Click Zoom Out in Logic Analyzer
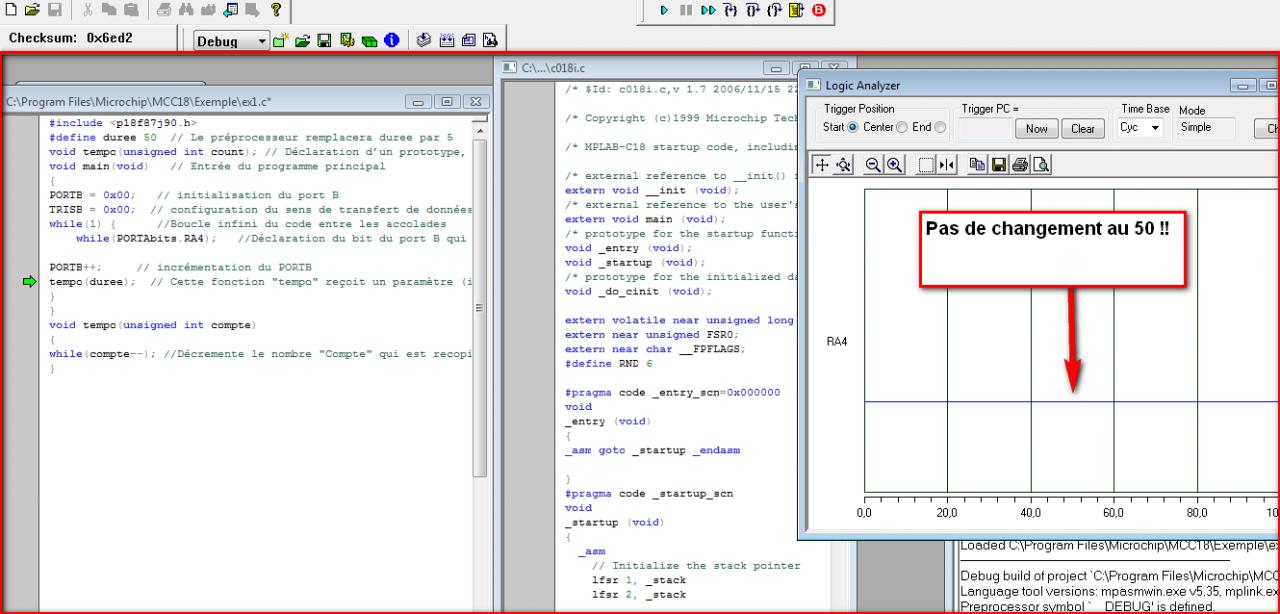Viewport: 1280px width, 614px height. pos(875,165)
